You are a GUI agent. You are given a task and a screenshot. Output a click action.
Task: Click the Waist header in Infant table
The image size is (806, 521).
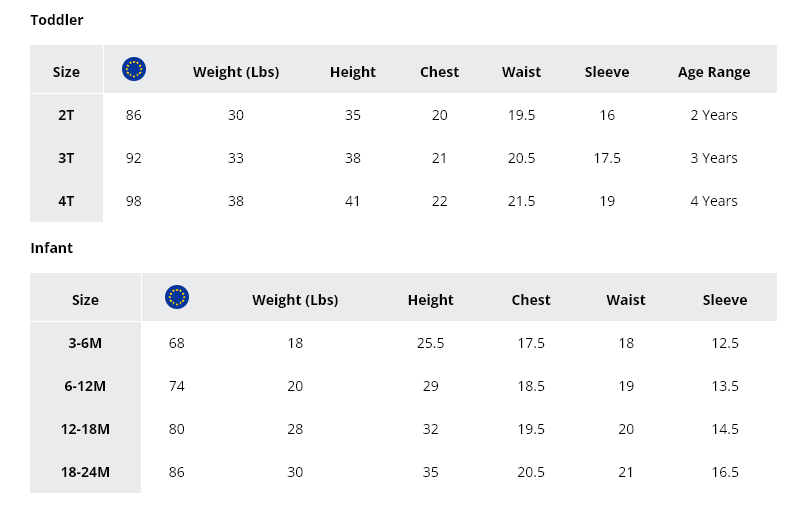[x=626, y=300]
